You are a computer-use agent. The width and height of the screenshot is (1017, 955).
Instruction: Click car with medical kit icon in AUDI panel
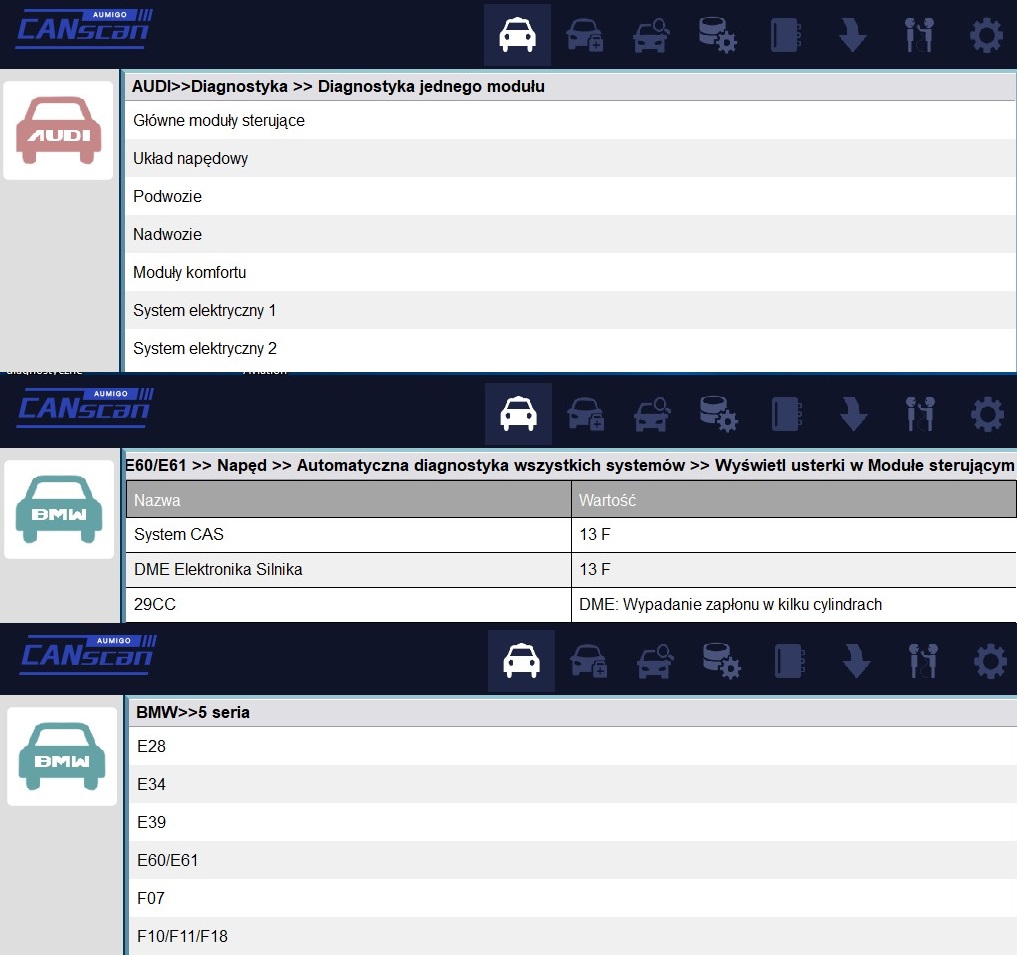tap(584, 35)
